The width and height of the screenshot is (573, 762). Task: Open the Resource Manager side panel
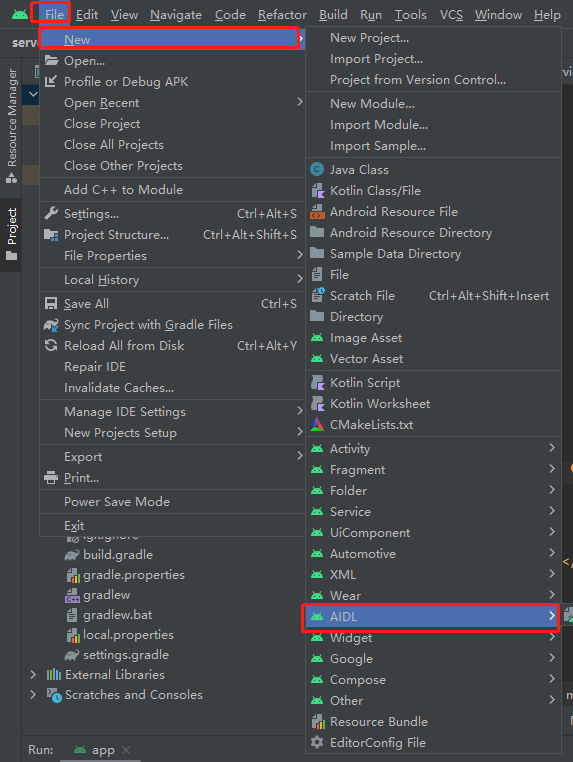point(11,125)
